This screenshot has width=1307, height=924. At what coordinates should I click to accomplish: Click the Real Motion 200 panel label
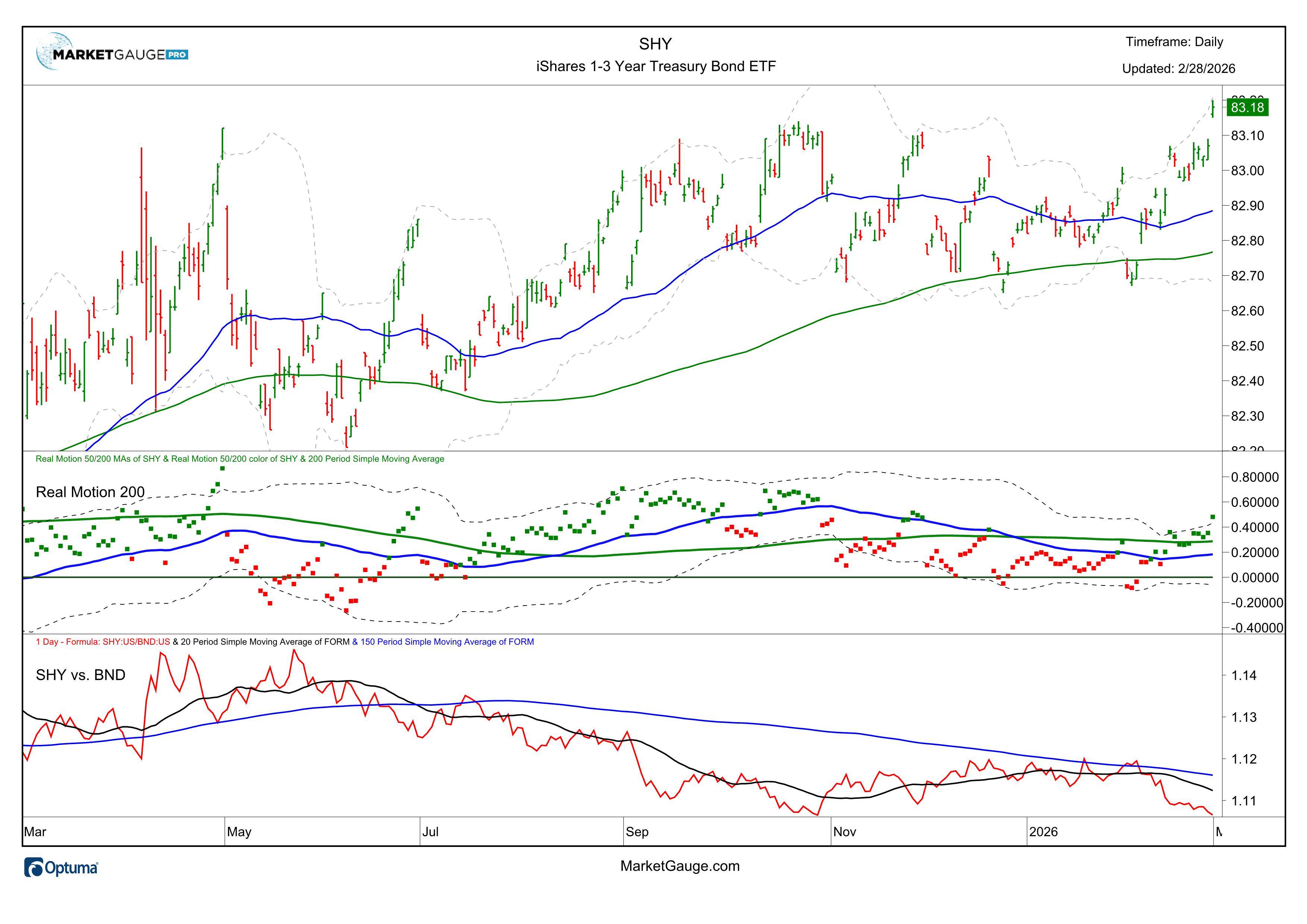pos(90,492)
